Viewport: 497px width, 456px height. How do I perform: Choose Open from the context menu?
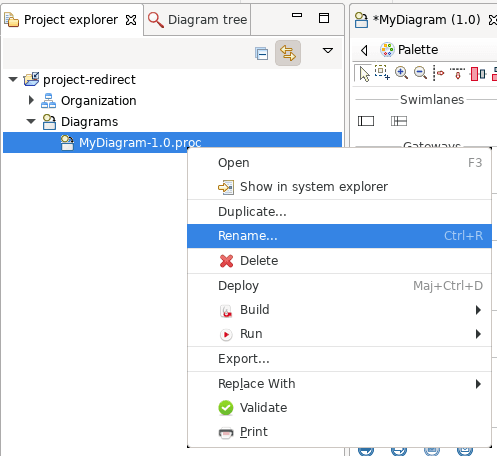tap(339, 163)
